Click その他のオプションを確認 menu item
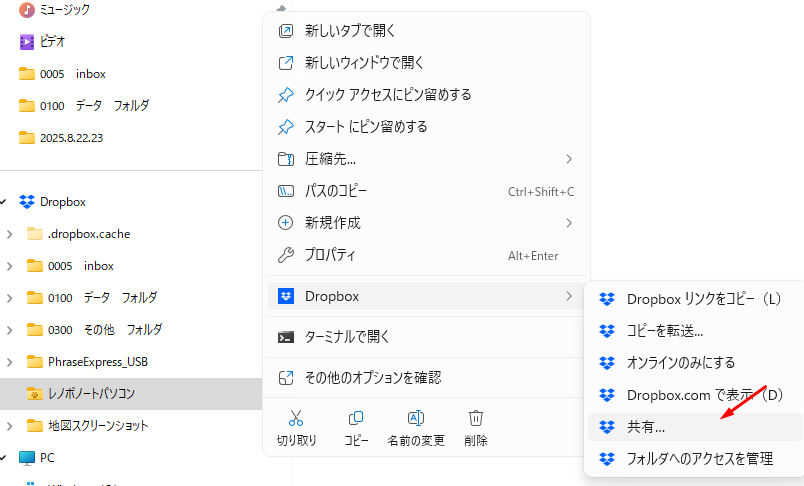Screen dimensions: 804x486 click(x=372, y=378)
